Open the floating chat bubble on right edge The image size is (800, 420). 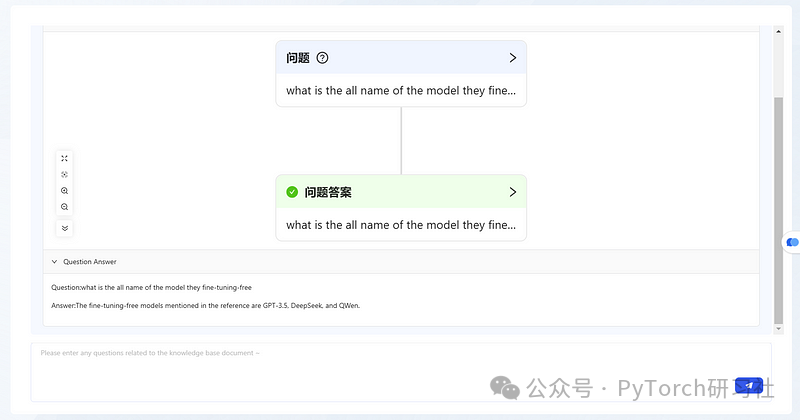coord(793,242)
